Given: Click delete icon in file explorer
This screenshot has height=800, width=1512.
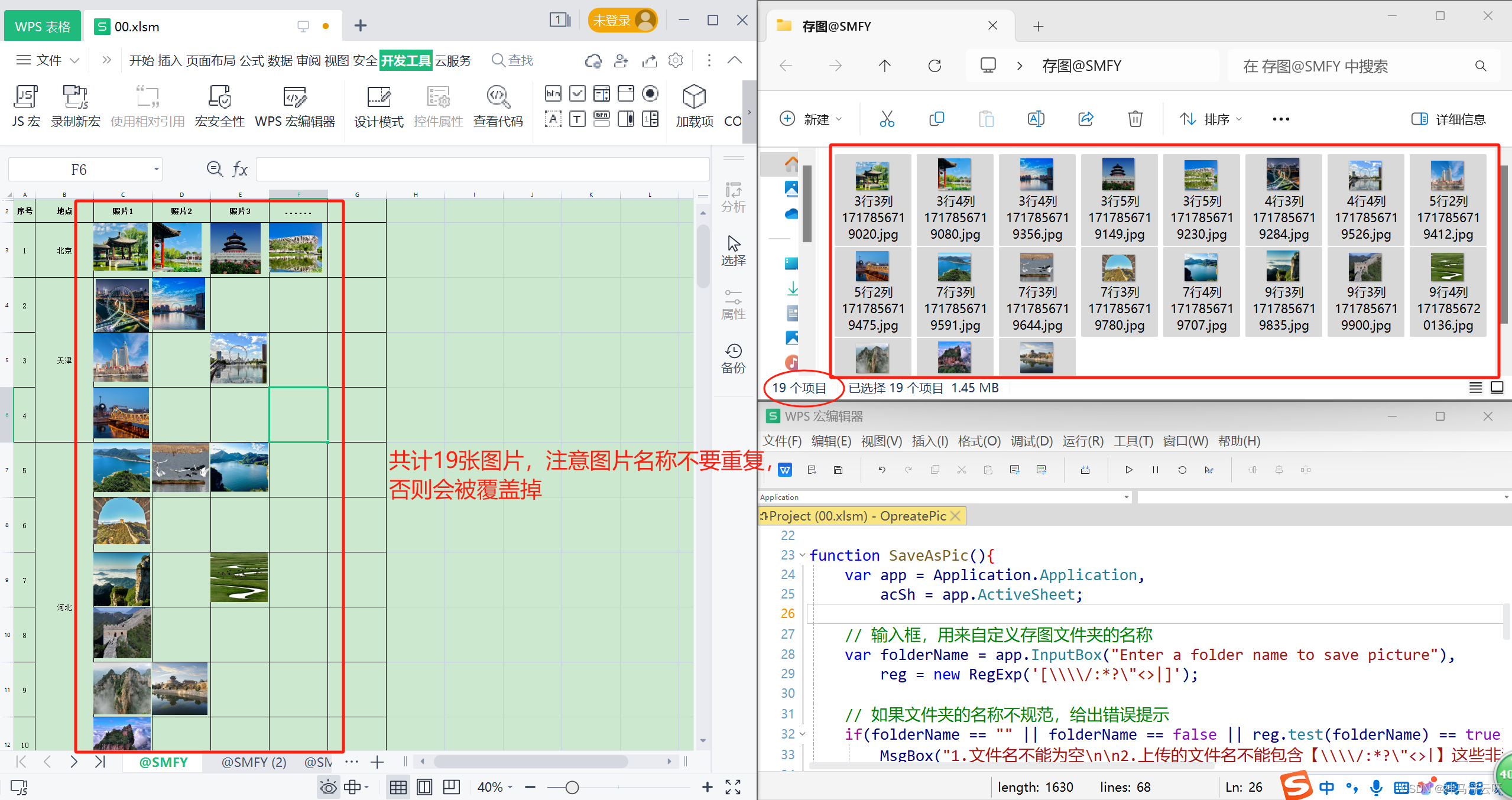Looking at the screenshot, I should [1134, 119].
